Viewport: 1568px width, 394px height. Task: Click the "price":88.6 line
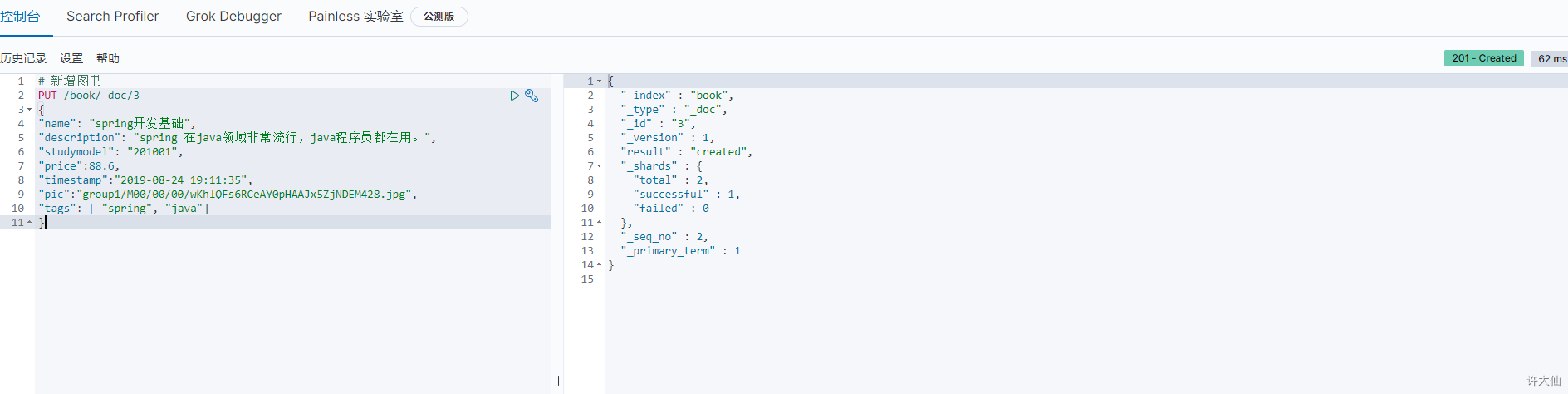79,166
